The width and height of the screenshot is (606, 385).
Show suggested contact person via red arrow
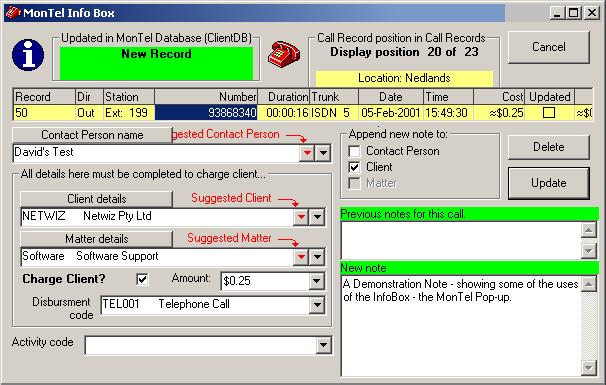(307, 153)
